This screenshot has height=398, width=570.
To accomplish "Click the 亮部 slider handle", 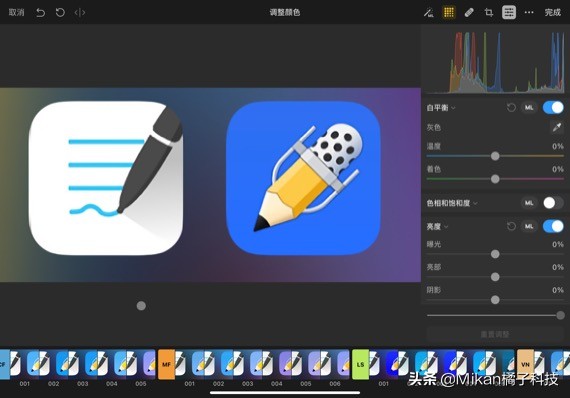I will (x=495, y=277).
